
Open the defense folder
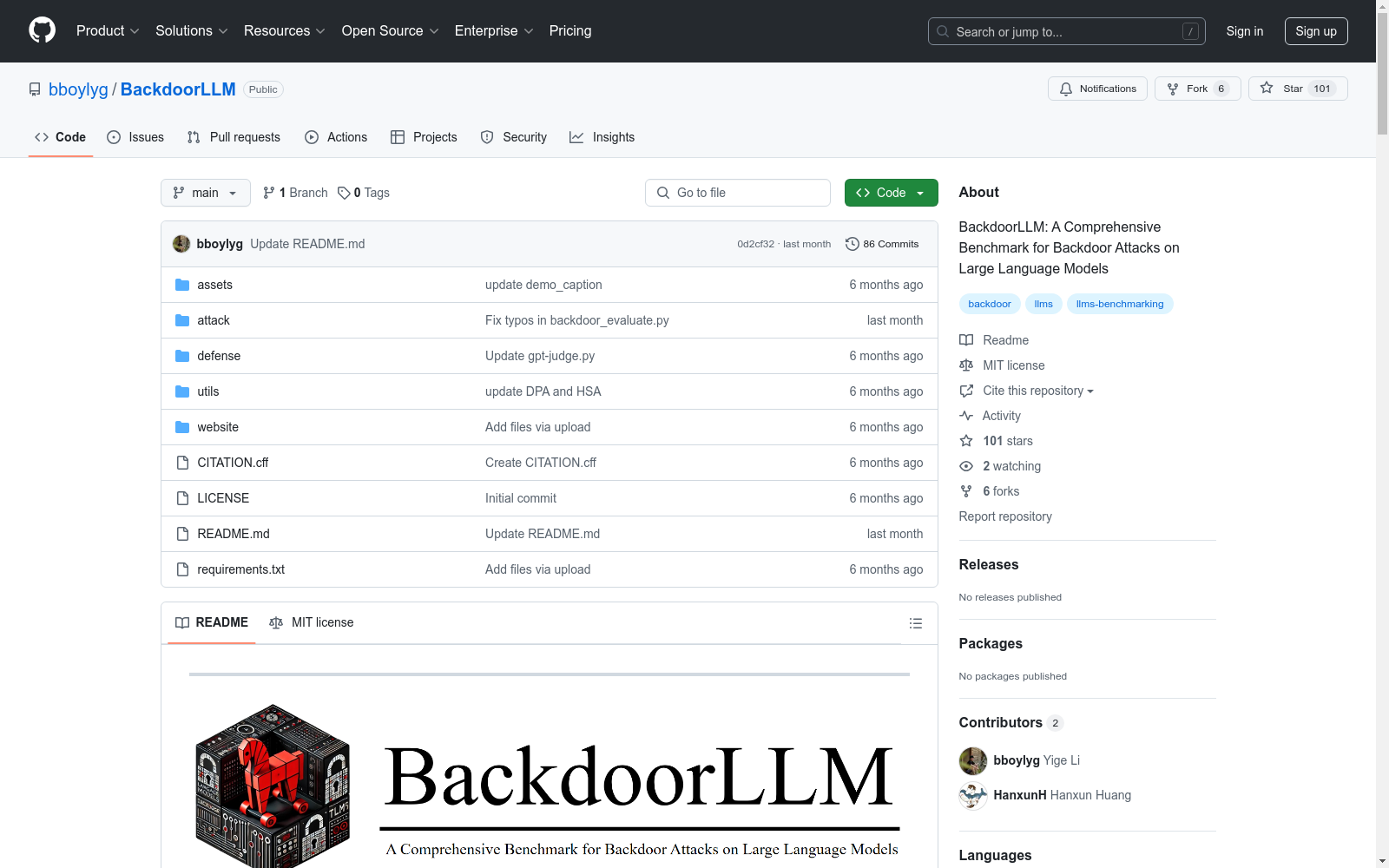tap(219, 356)
